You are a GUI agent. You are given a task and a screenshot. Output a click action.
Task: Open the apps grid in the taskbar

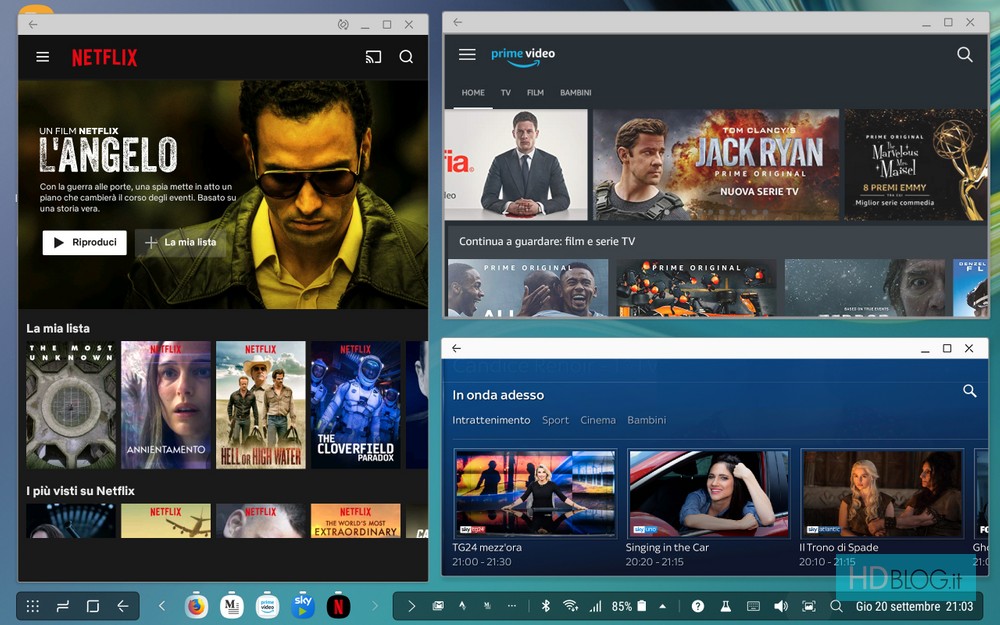point(33,606)
